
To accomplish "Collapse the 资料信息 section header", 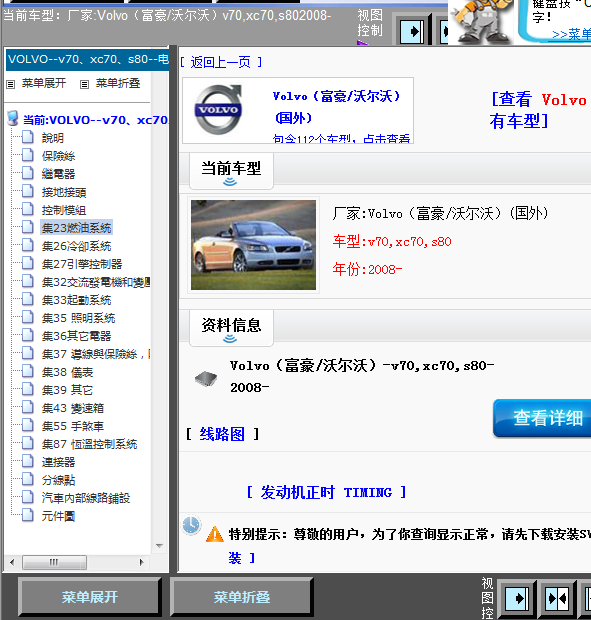I will 231,328.
